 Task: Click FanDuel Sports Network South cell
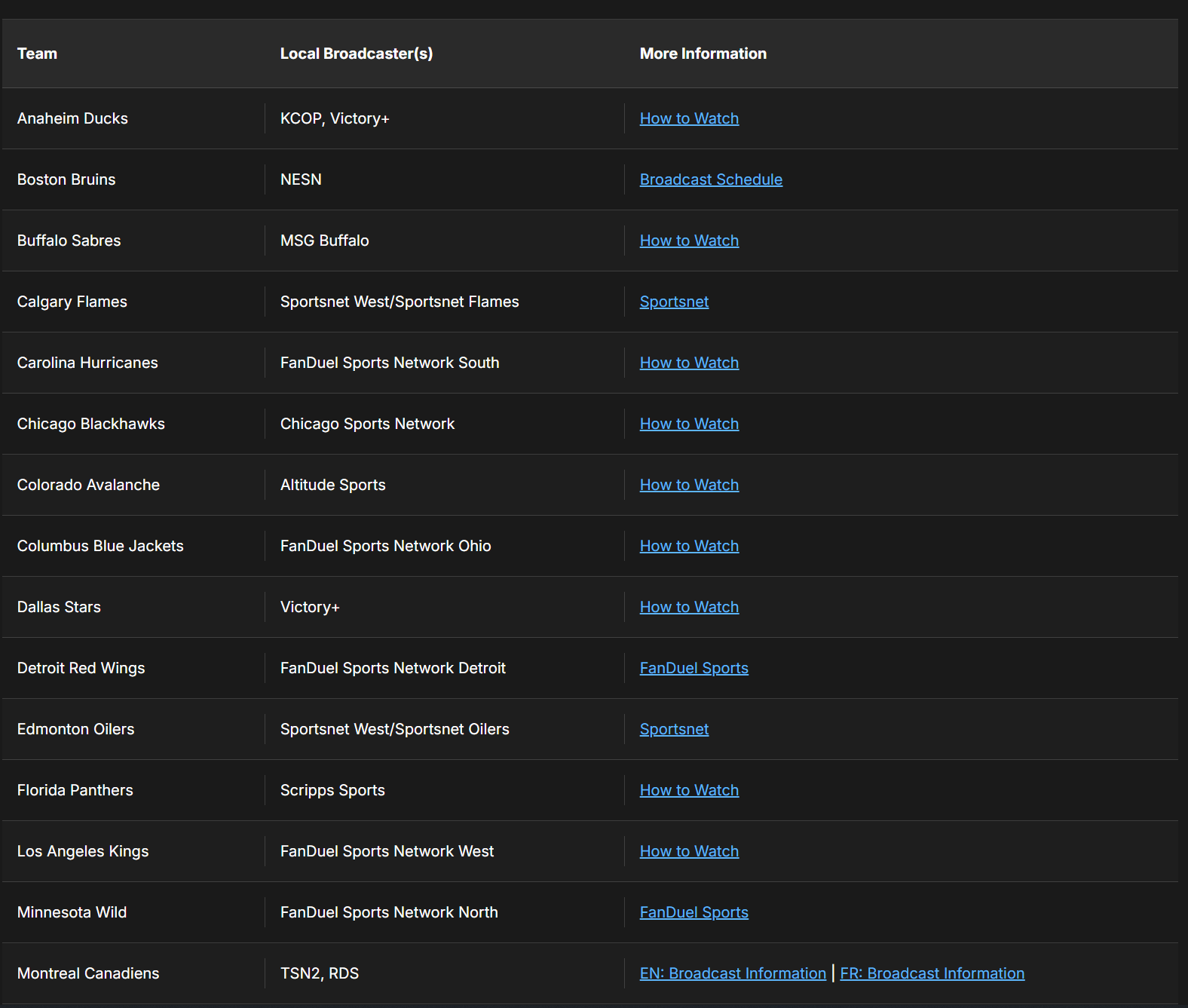tap(445, 363)
